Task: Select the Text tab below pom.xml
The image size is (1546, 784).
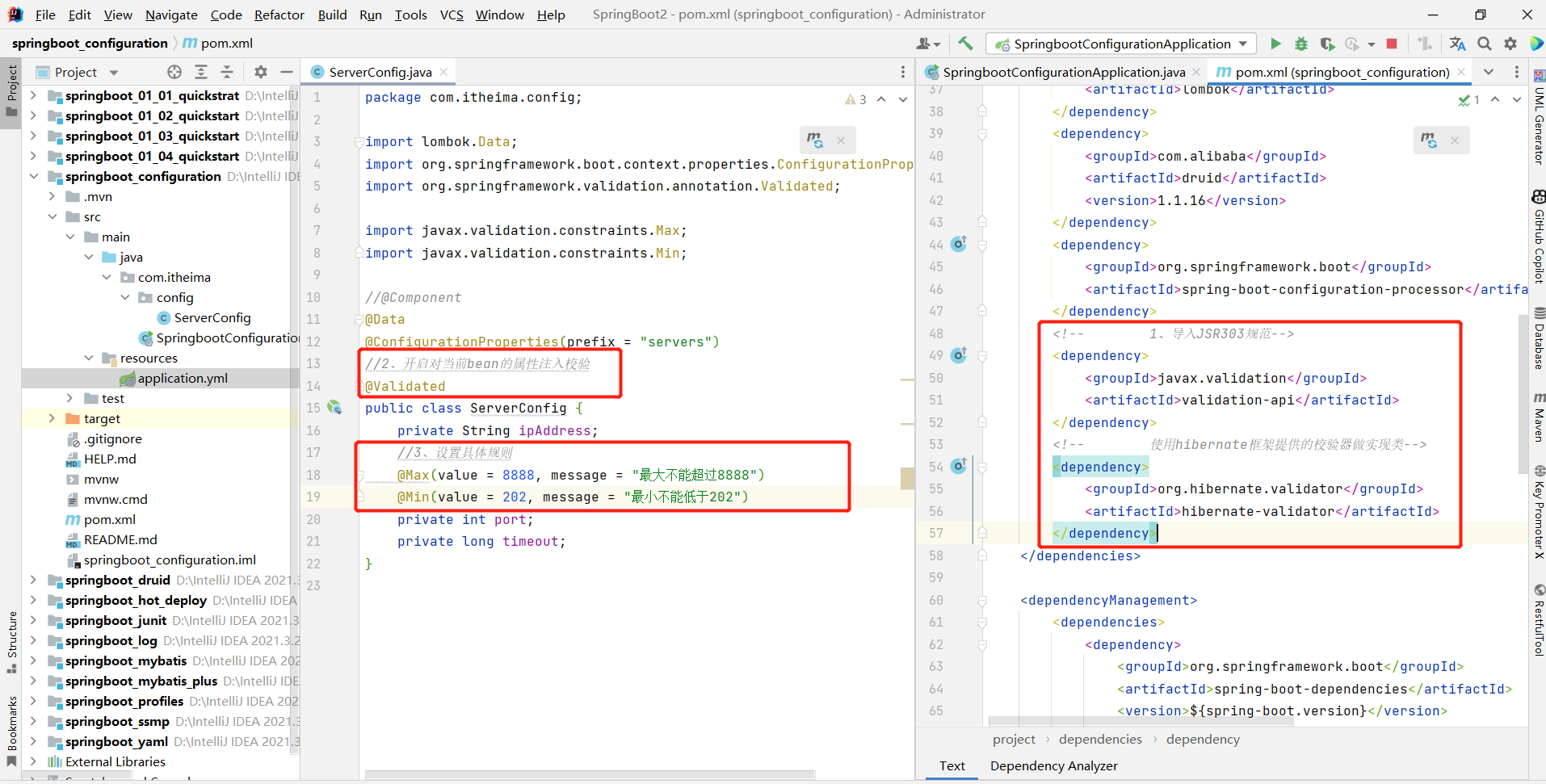Action: [952, 765]
